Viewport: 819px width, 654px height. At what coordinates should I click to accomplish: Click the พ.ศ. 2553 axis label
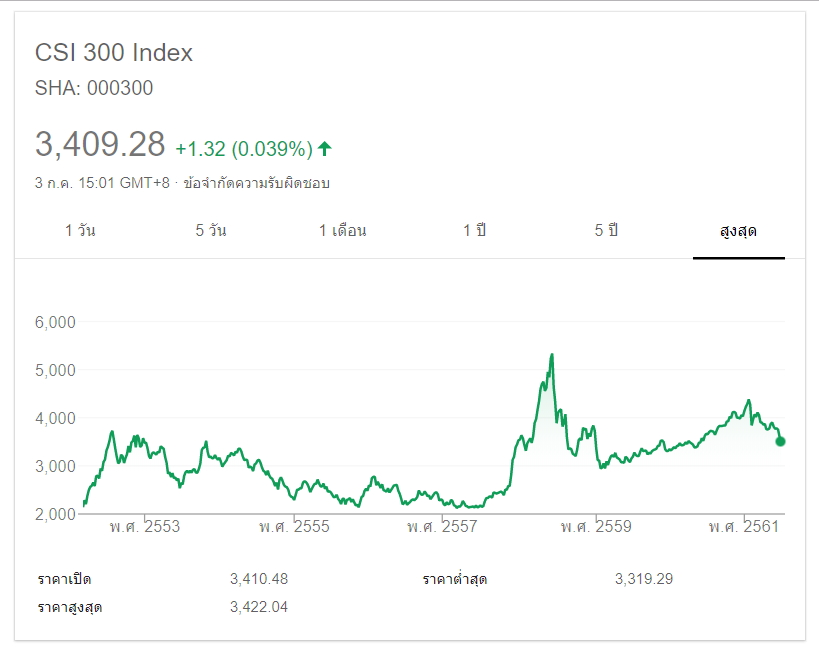[x=146, y=526]
